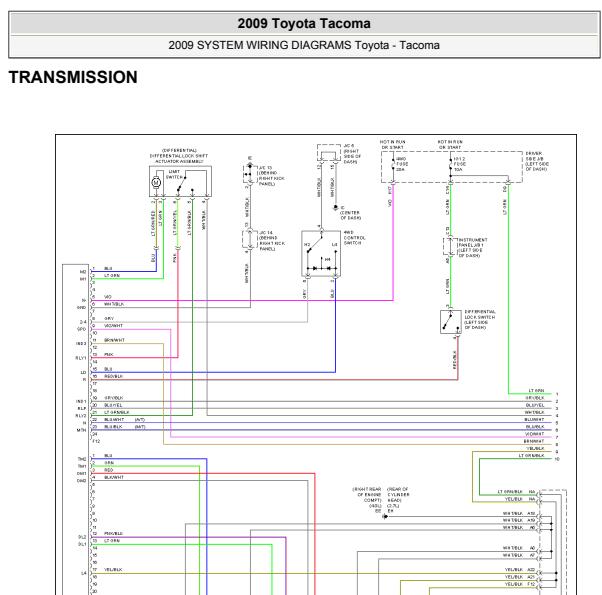Click the "(REAR OF CYLINDER HEAD)" ground location label
602x595 pixels.
[x=398, y=495]
